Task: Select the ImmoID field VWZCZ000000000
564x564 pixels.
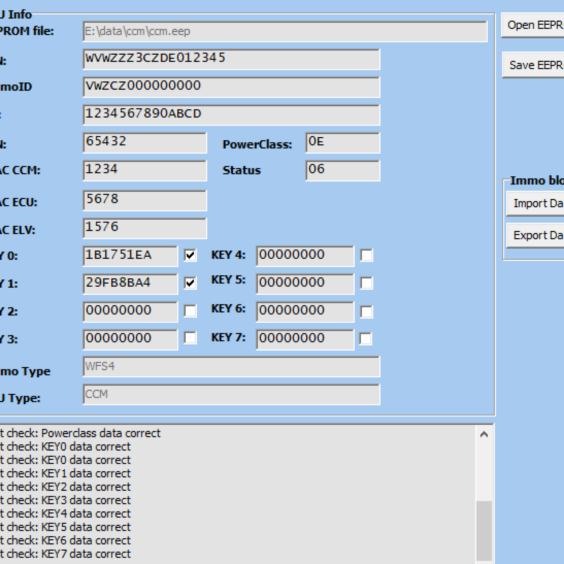Action: [x=231, y=87]
